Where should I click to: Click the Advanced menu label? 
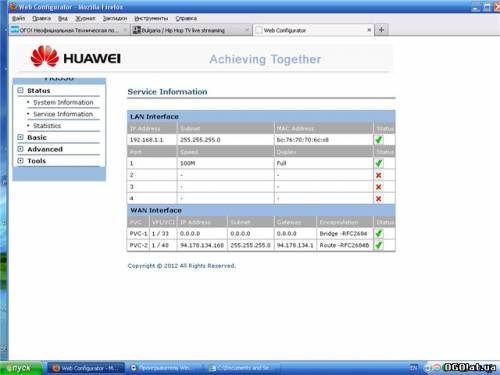[45, 149]
